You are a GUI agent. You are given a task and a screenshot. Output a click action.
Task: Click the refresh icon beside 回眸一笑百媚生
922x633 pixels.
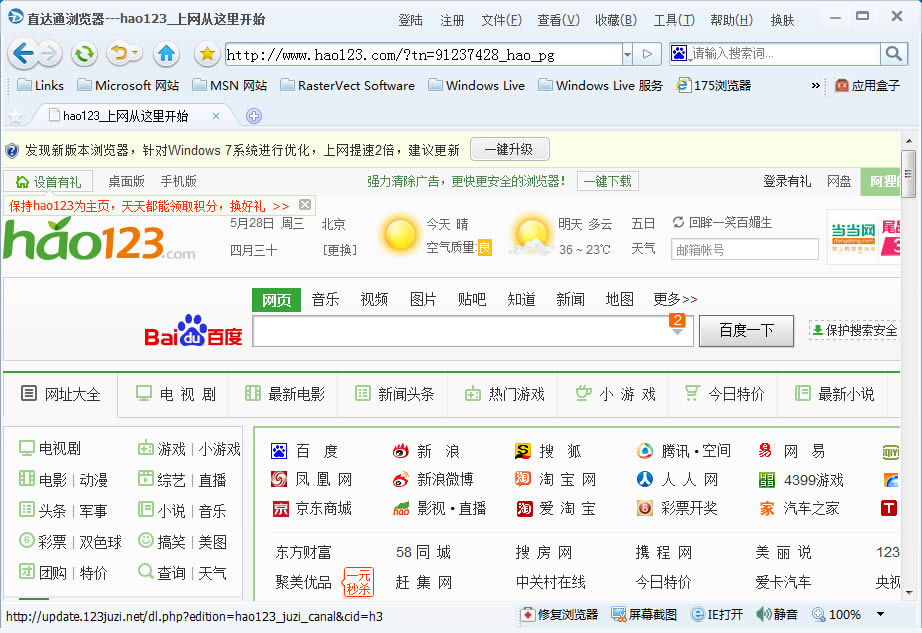678,222
